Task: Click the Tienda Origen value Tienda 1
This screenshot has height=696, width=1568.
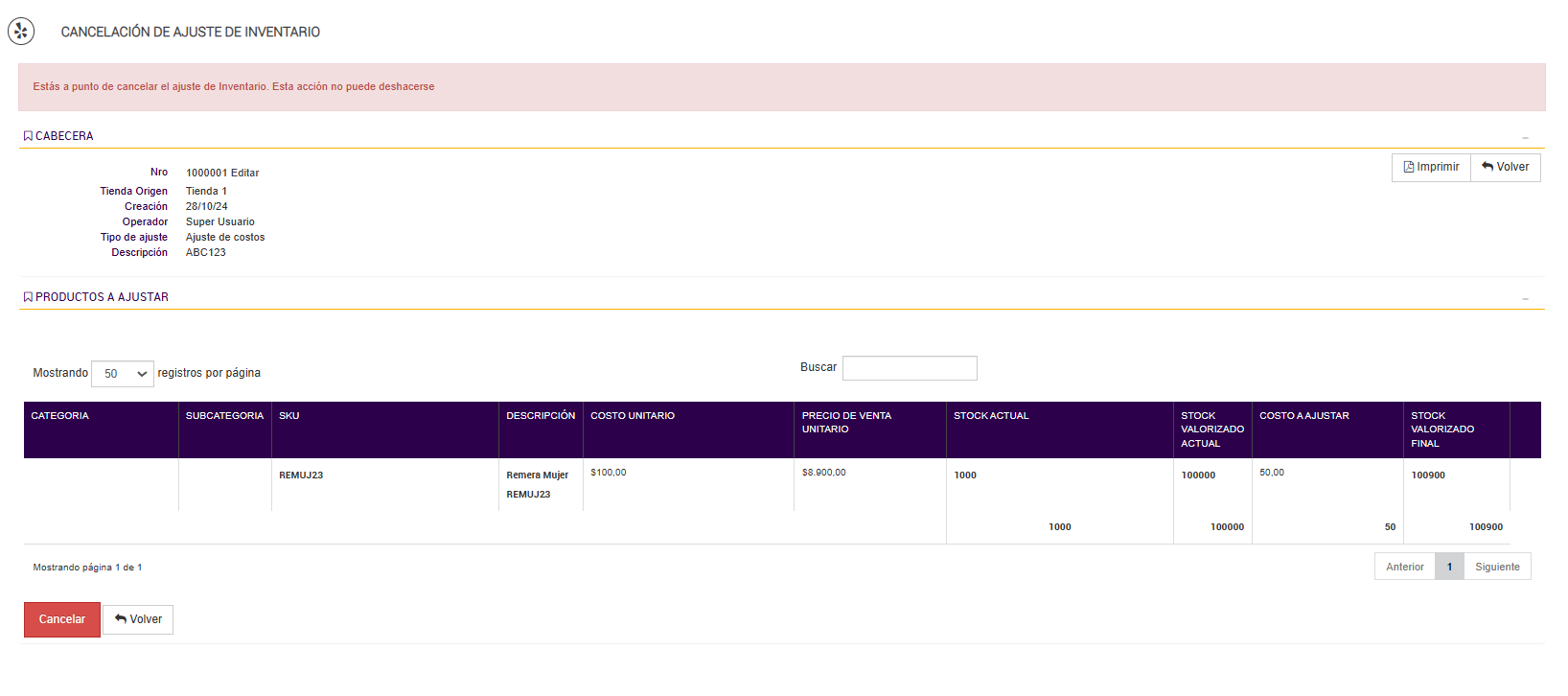Action: [x=206, y=192]
